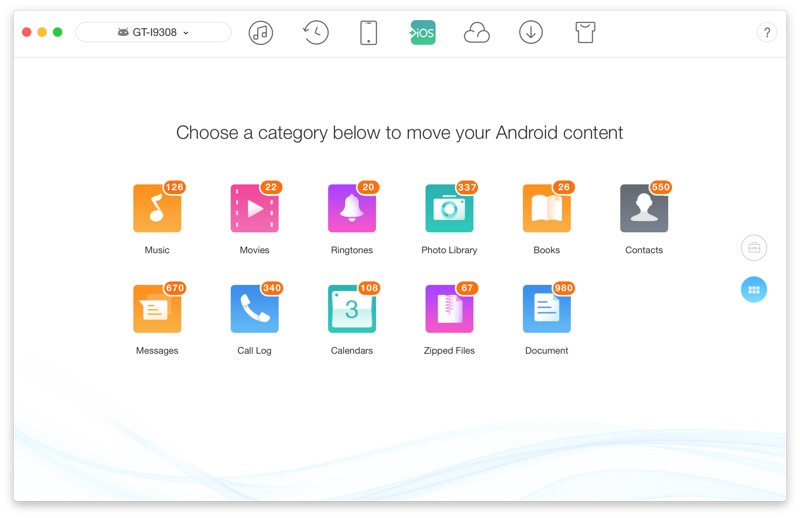
Task: Open the download arrow toolbar tab
Action: click(531, 33)
